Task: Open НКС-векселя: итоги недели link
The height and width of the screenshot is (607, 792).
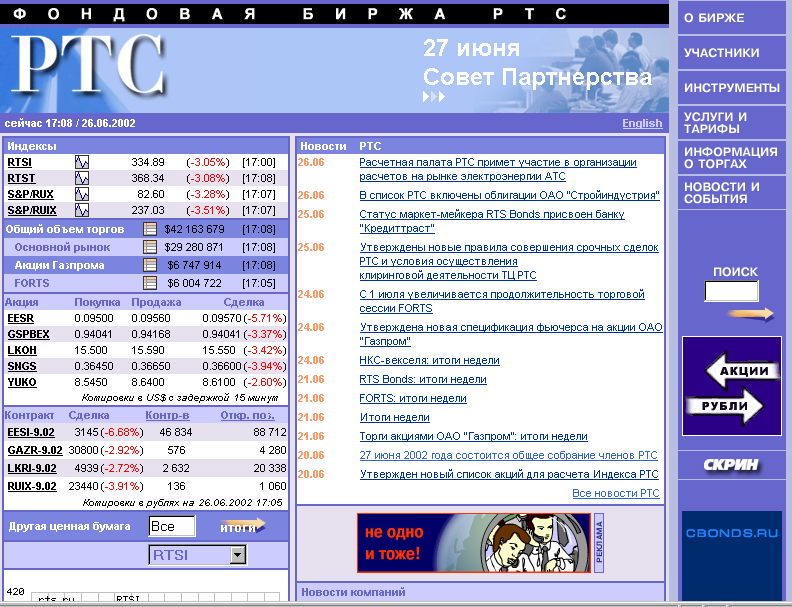Action: [x=429, y=360]
